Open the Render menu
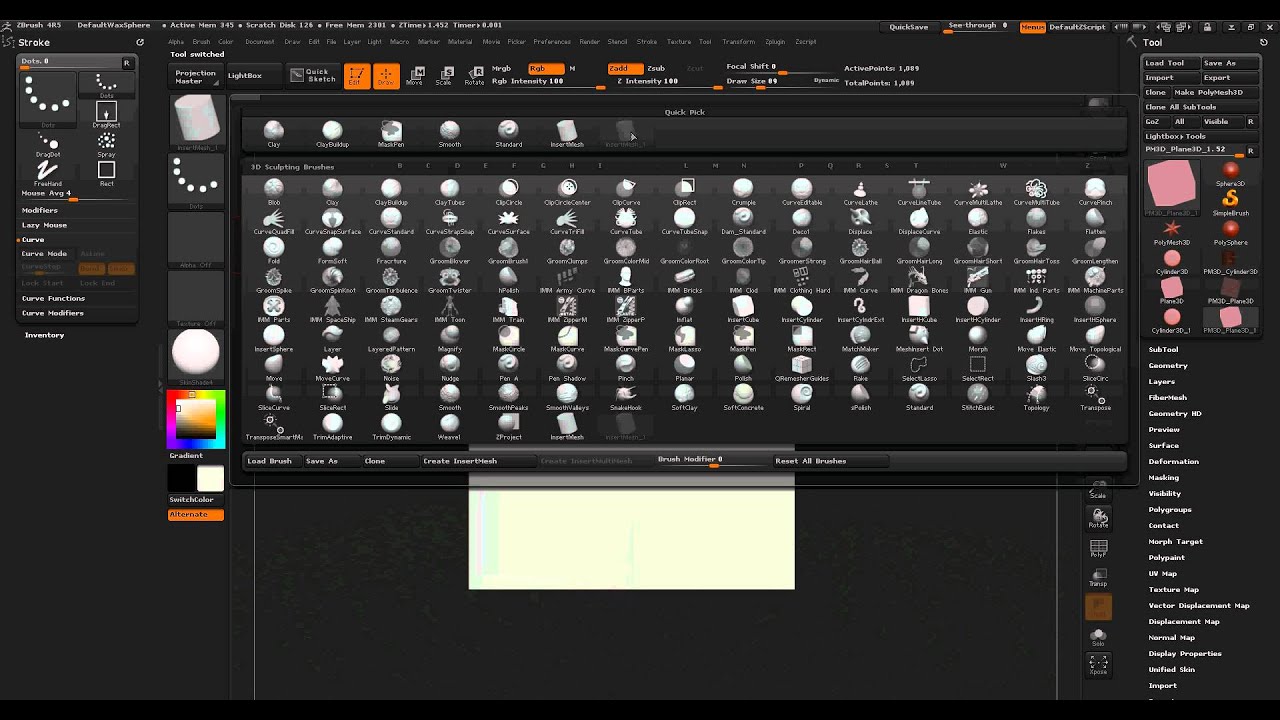The width and height of the screenshot is (1280, 720). tap(590, 42)
